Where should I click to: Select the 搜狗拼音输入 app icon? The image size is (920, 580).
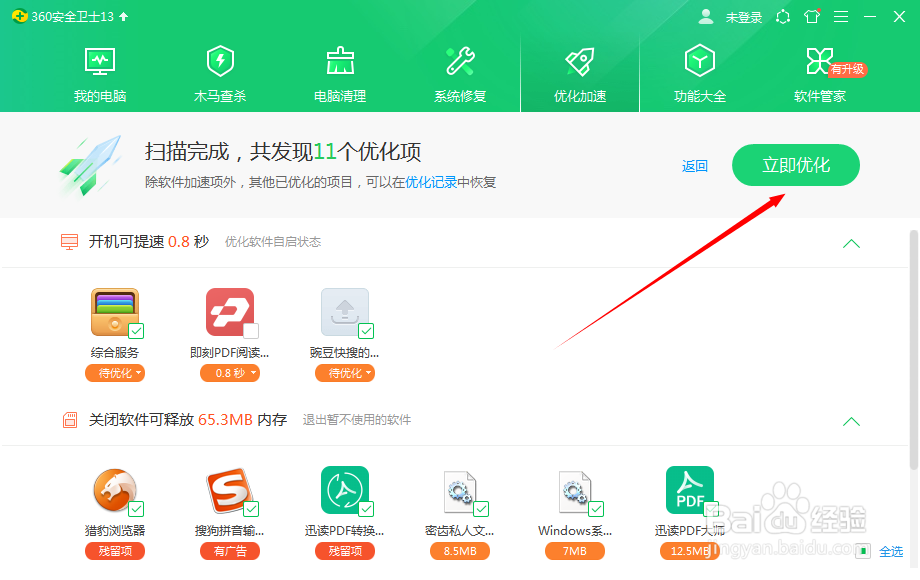click(229, 493)
